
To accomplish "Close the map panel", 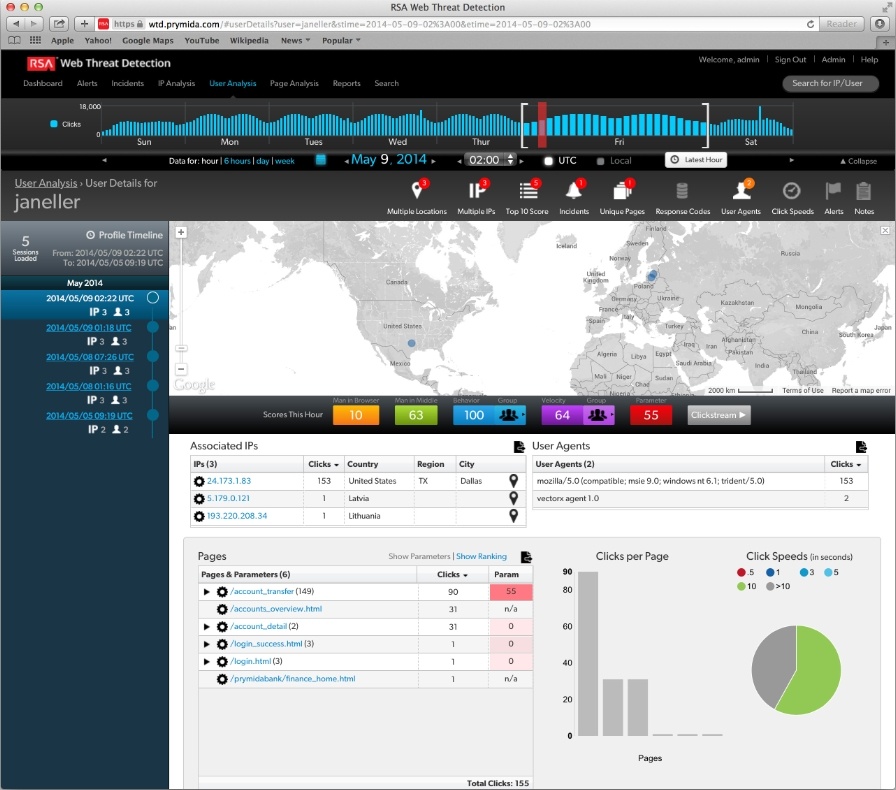I will [x=885, y=230].
